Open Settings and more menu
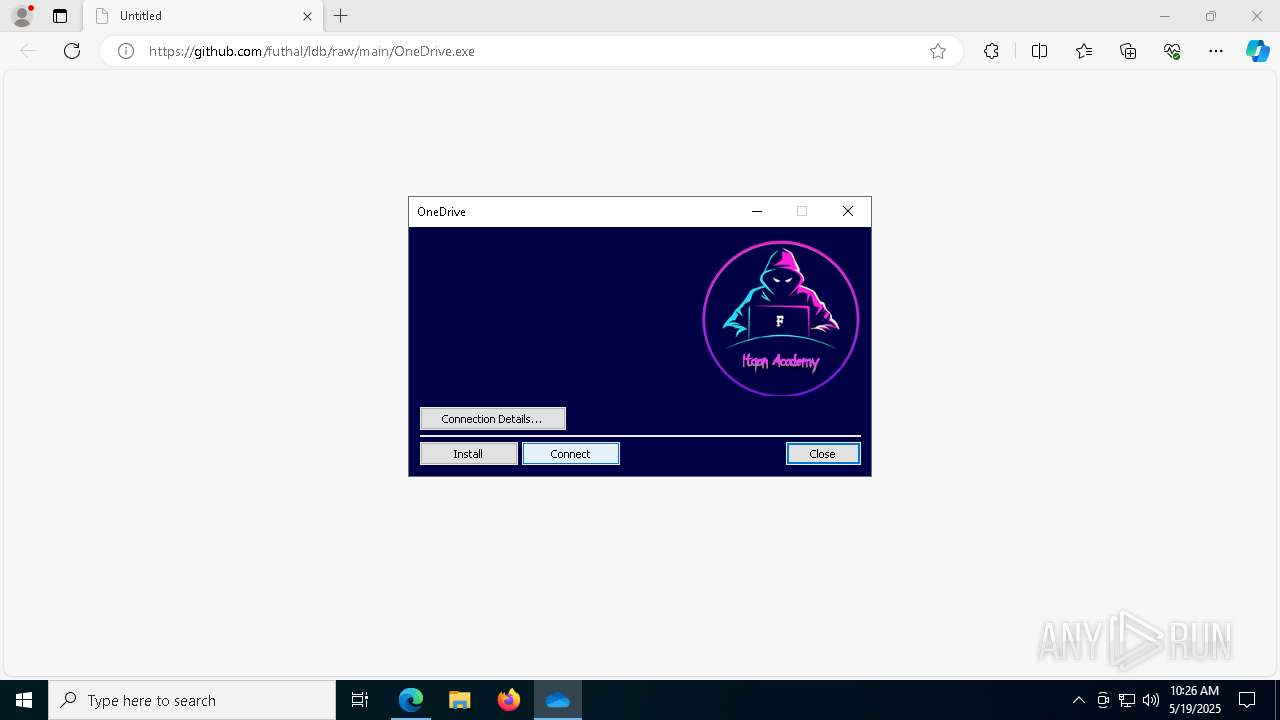 coord(1216,51)
